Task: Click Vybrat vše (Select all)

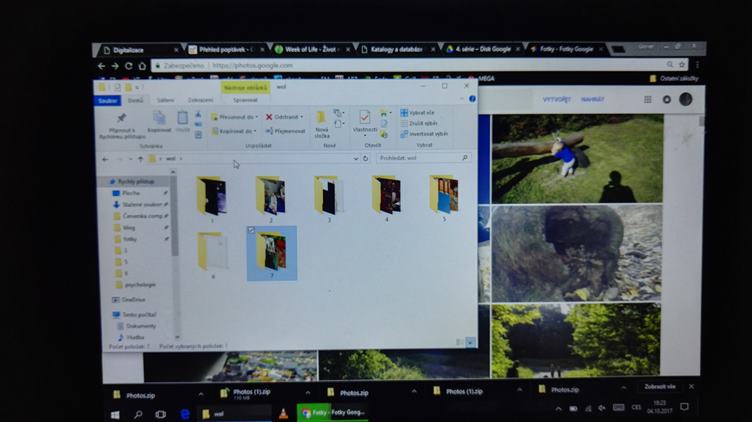Action: pyautogui.click(x=418, y=112)
